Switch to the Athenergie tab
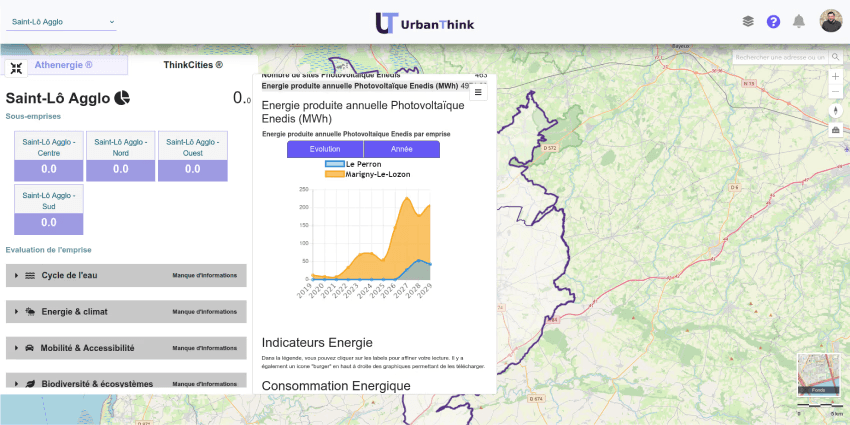The width and height of the screenshot is (850, 425). (x=63, y=65)
